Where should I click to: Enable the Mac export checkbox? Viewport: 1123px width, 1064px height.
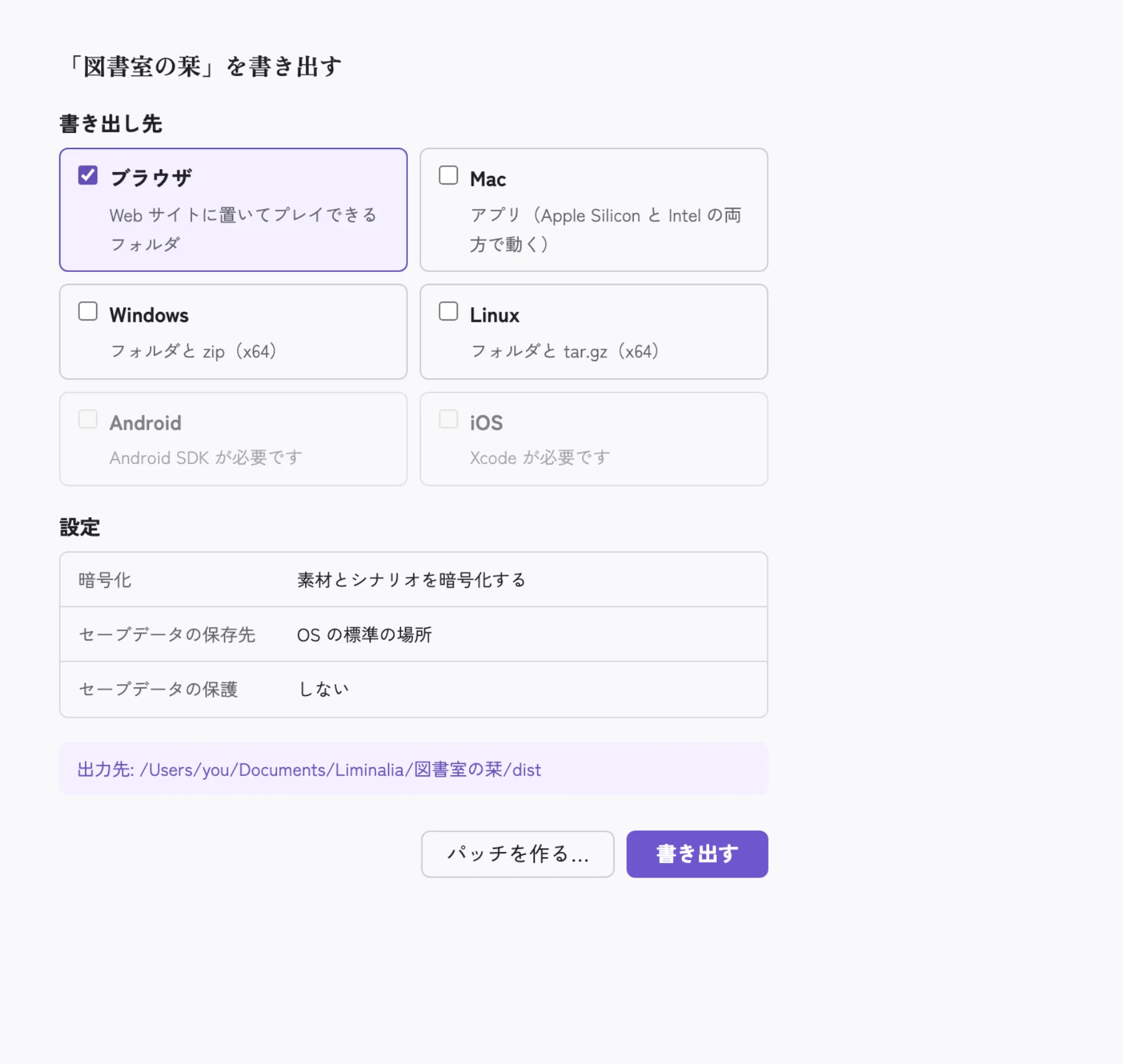pyautogui.click(x=448, y=175)
